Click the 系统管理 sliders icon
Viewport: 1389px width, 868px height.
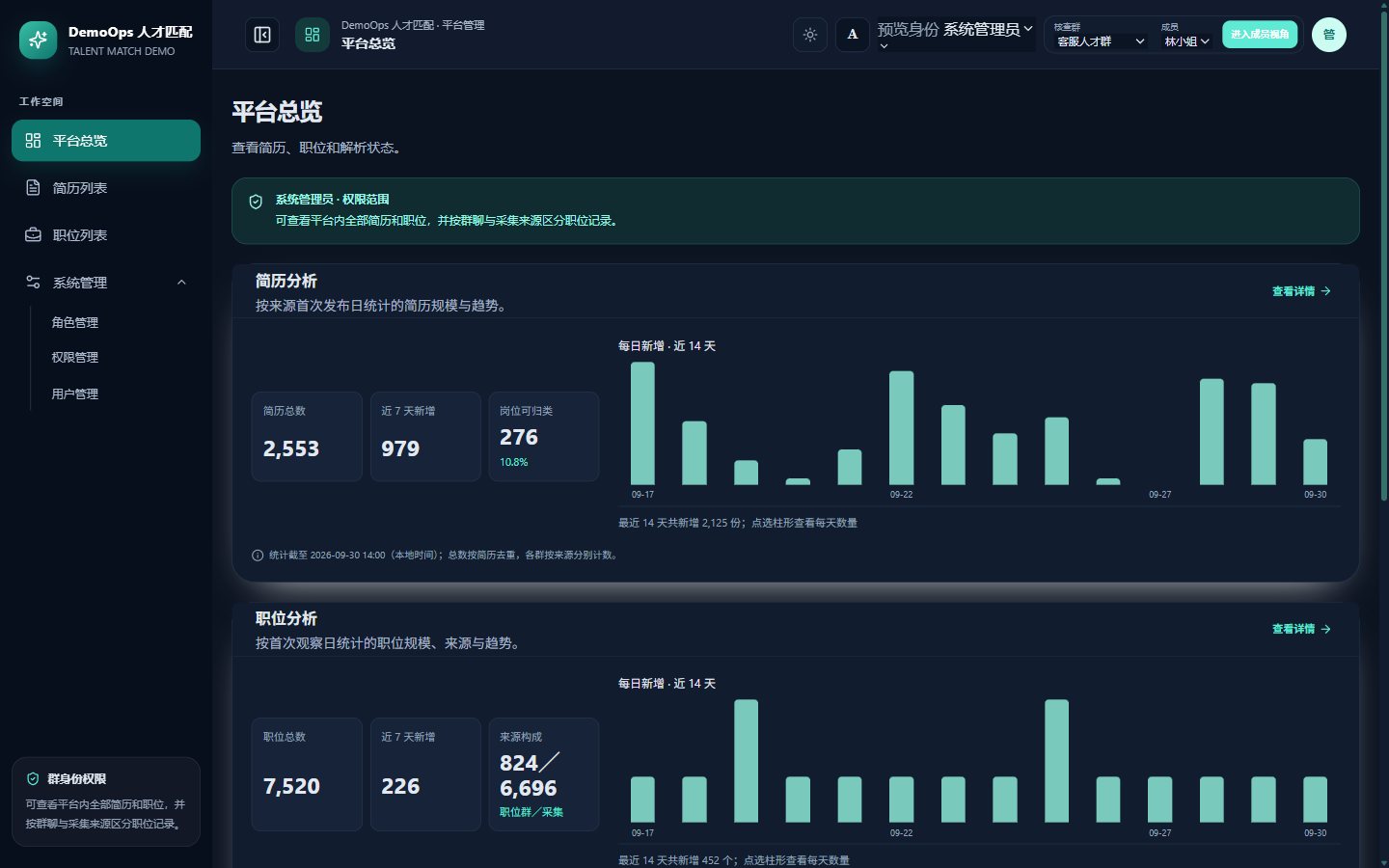pos(33,283)
